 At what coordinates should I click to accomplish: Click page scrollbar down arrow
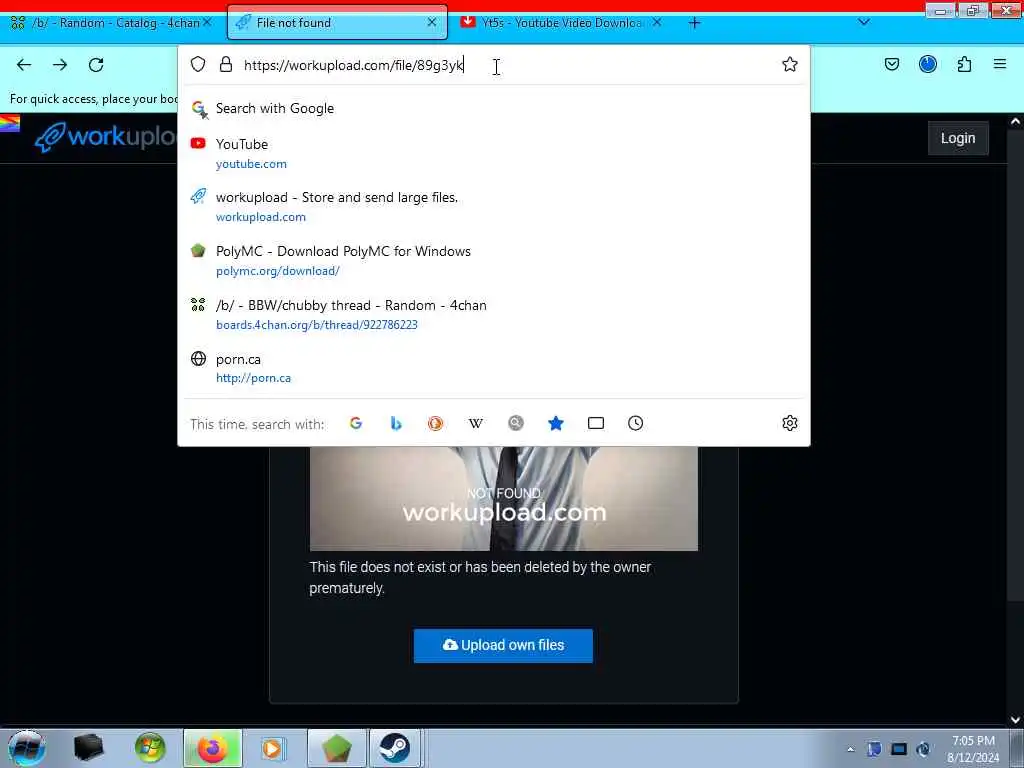point(1015,720)
